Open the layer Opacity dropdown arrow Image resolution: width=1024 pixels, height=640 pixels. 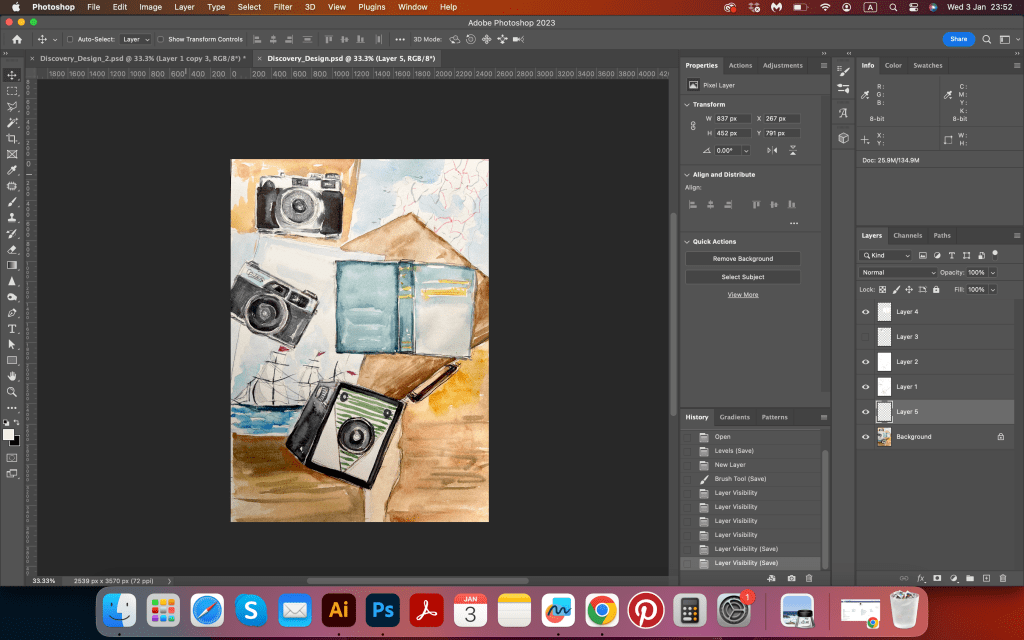(x=993, y=272)
